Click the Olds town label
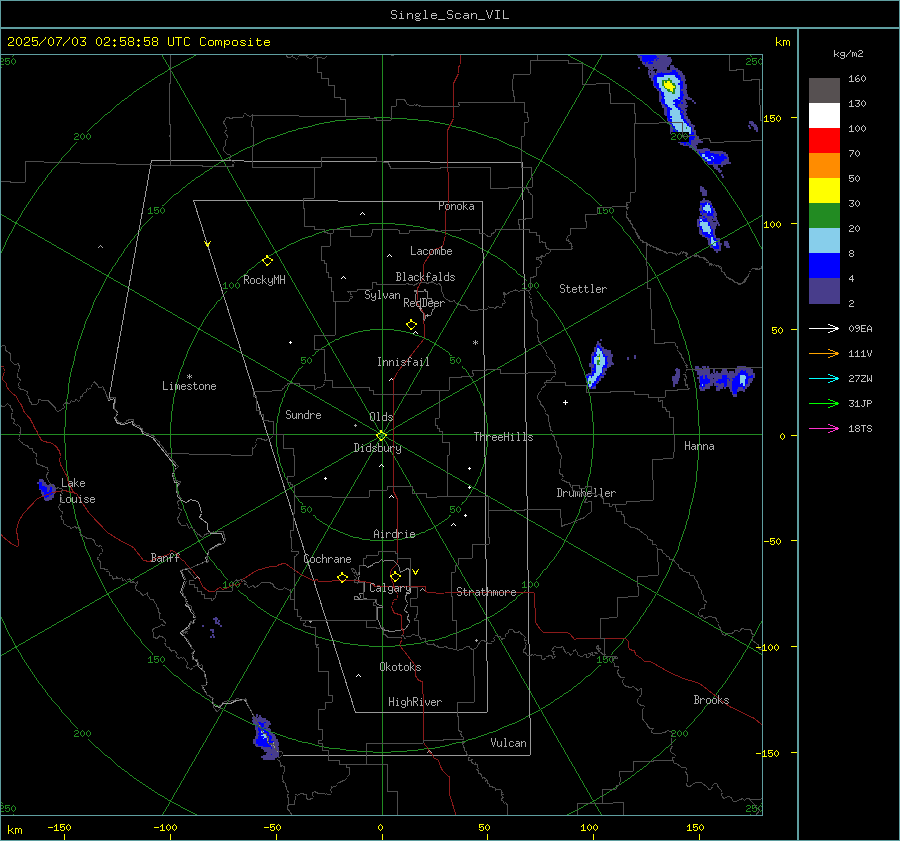900x841 pixels. click(x=381, y=417)
